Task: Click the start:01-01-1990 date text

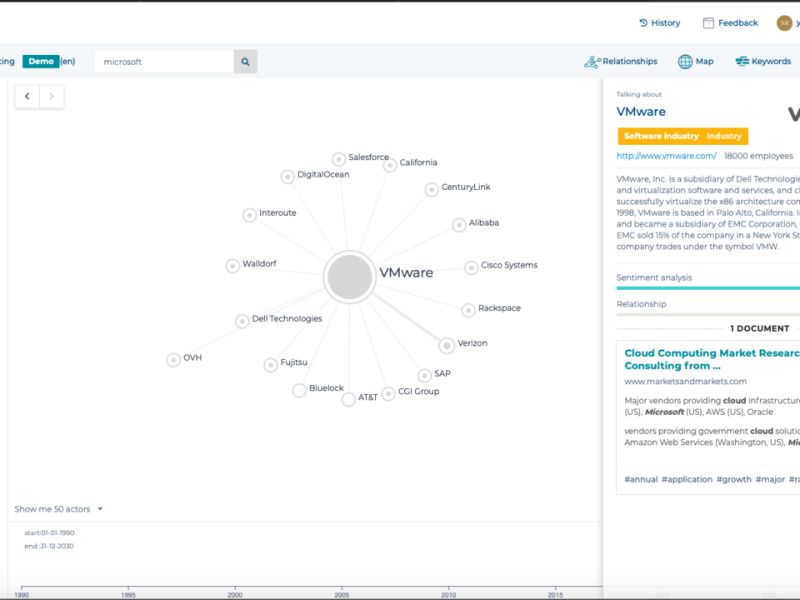Action: click(49, 533)
